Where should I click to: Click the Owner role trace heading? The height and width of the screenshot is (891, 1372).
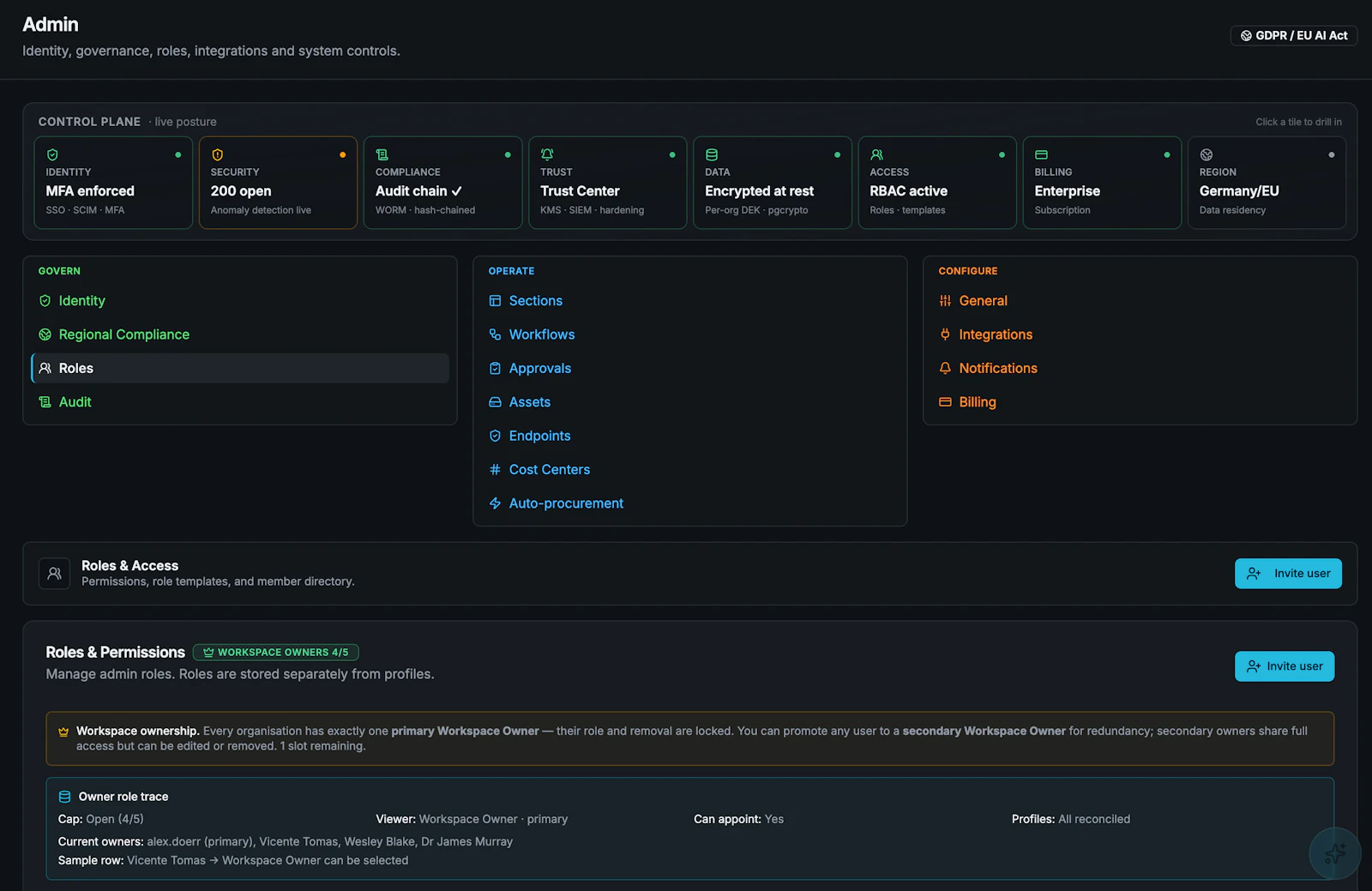pyautogui.click(x=123, y=797)
